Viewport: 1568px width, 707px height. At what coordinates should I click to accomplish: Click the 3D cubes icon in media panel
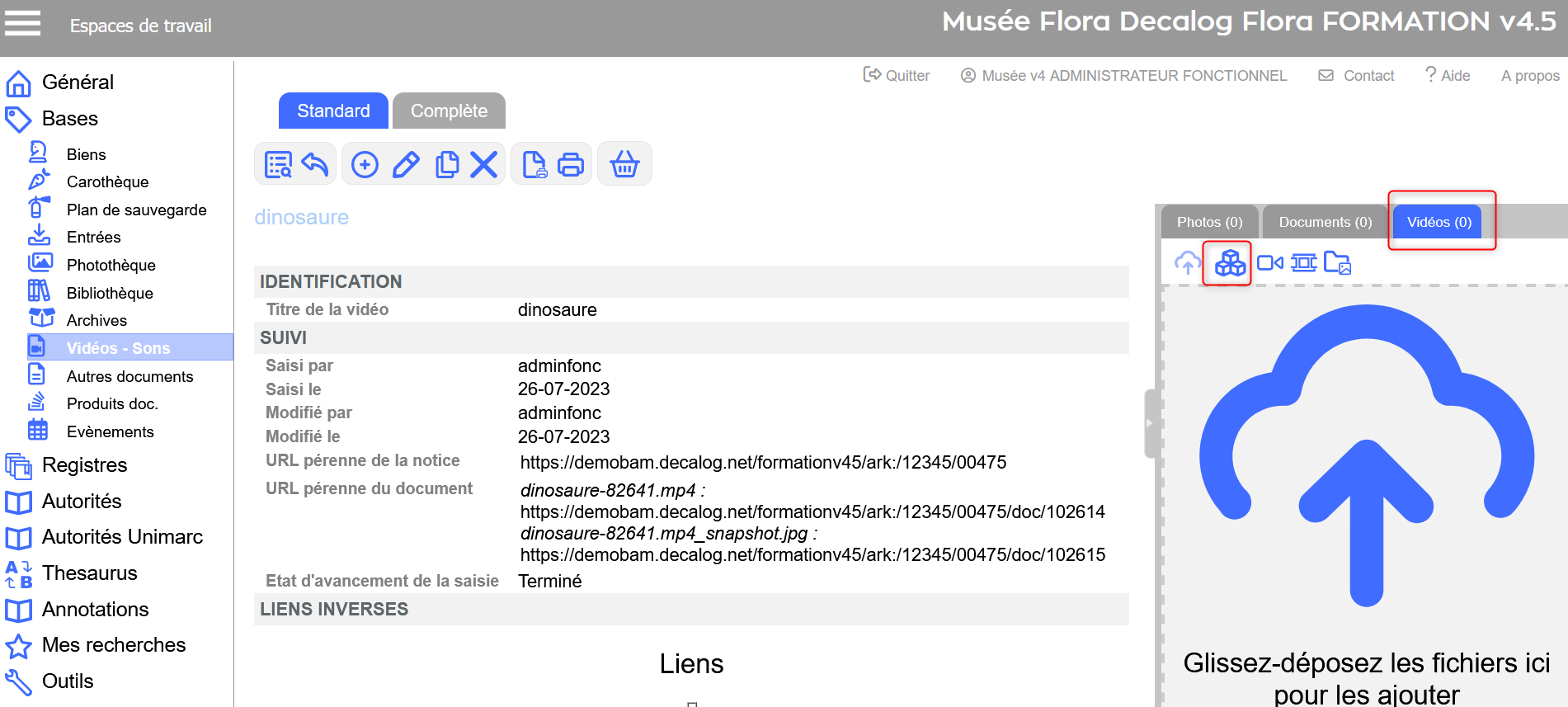click(1229, 263)
